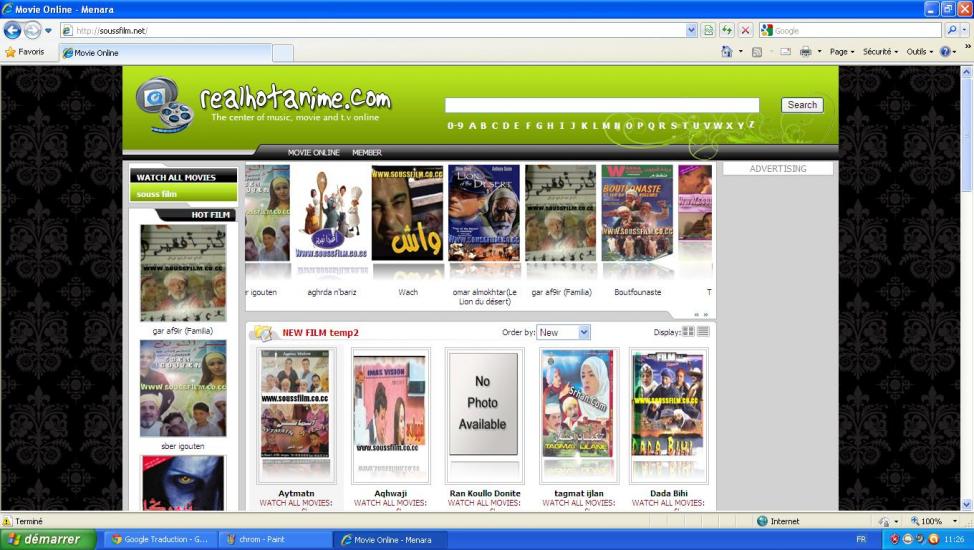The height and width of the screenshot is (550, 974).
Task: Click the souss film category link
Action: [x=156, y=194]
